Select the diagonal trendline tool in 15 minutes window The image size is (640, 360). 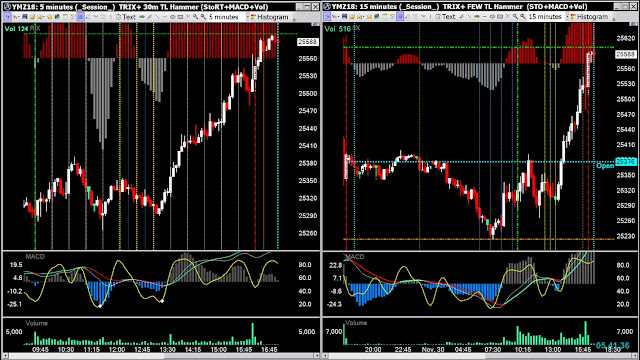(469, 17)
